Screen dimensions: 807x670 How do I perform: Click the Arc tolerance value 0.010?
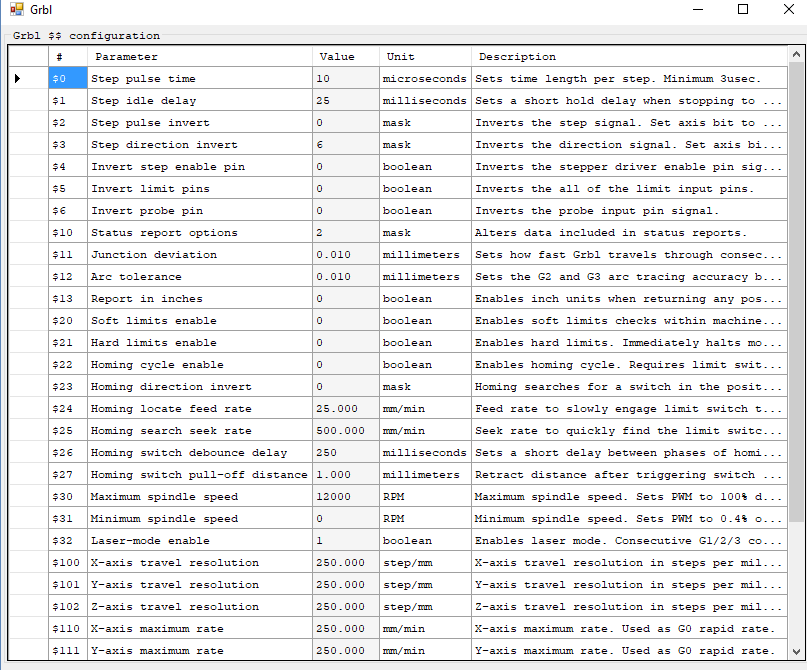coord(346,276)
